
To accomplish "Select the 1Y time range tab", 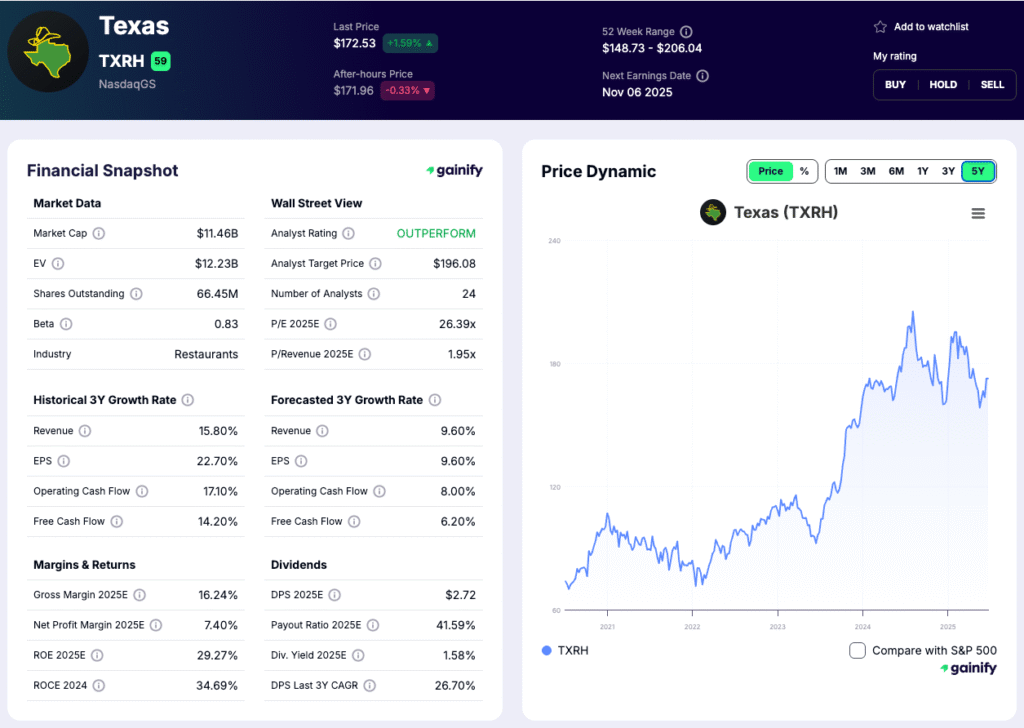I will coord(922,171).
